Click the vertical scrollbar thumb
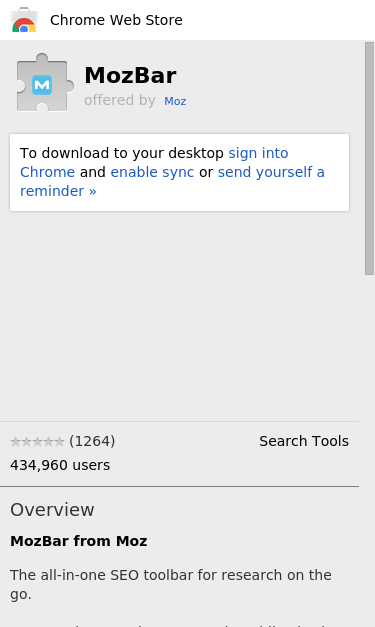This screenshot has height=627, width=375. pyautogui.click(x=369, y=158)
